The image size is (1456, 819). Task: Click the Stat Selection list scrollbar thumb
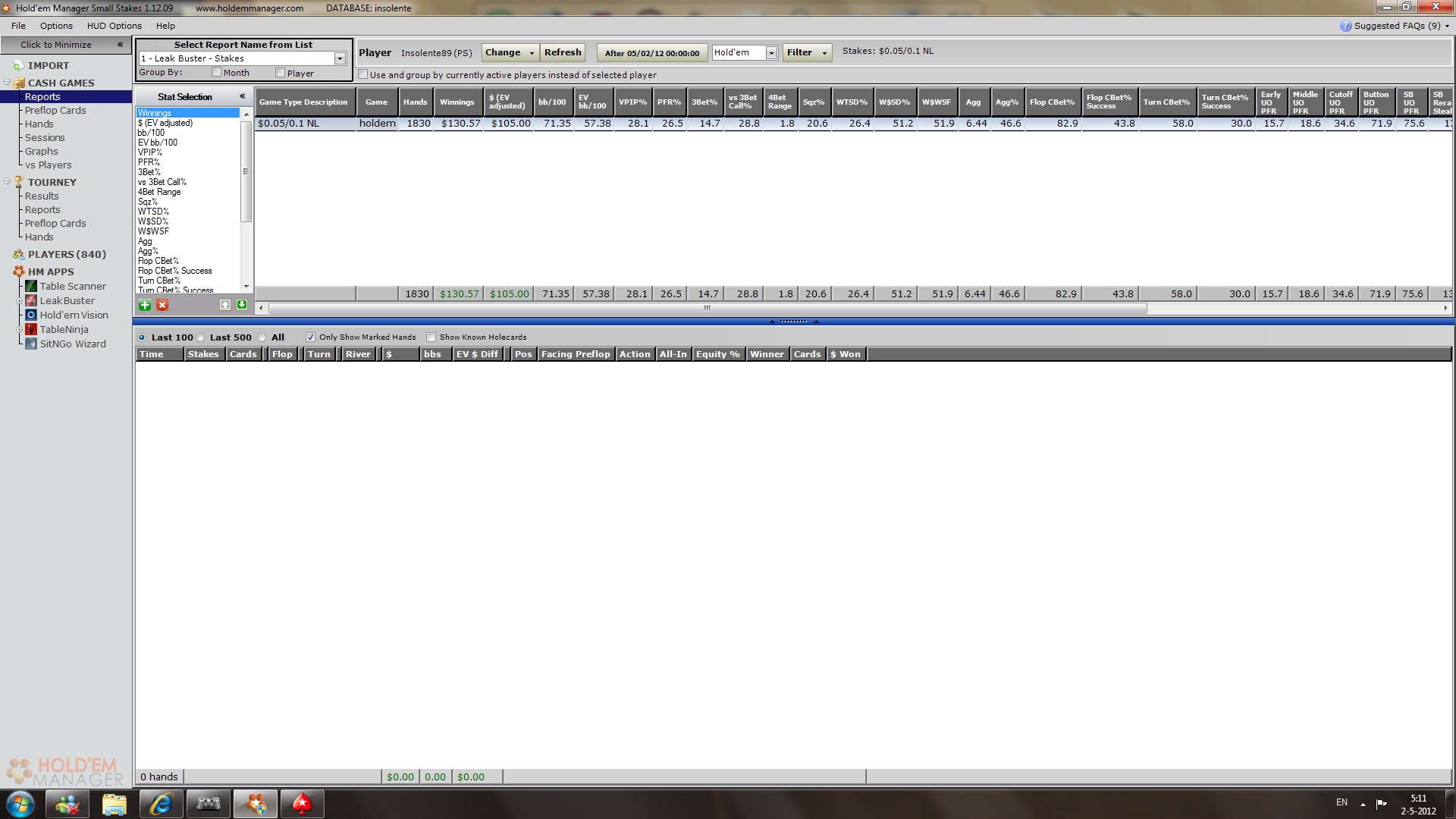click(246, 171)
